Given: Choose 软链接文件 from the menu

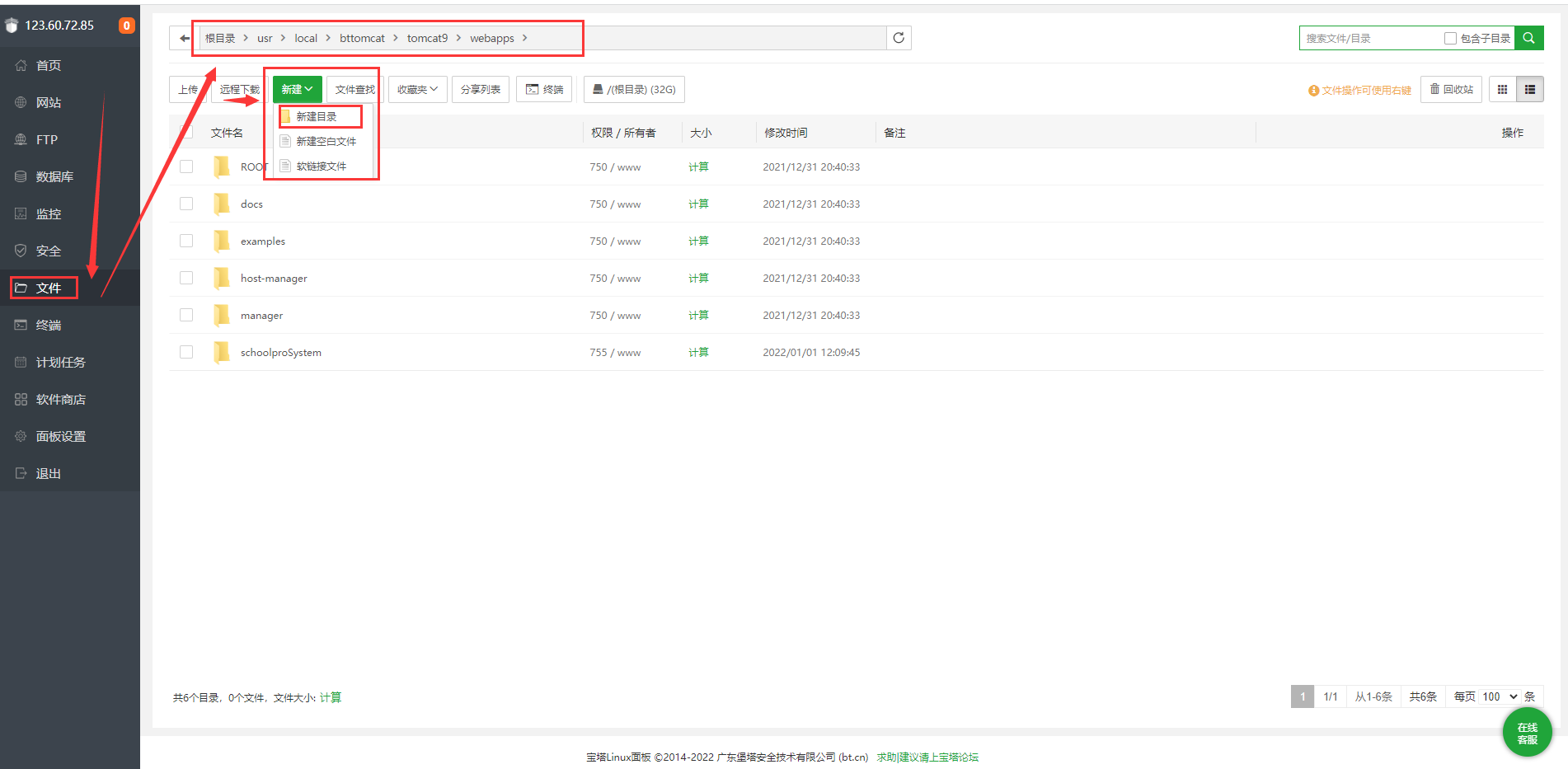Looking at the screenshot, I should pyautogui.click(x=322, y=166).
